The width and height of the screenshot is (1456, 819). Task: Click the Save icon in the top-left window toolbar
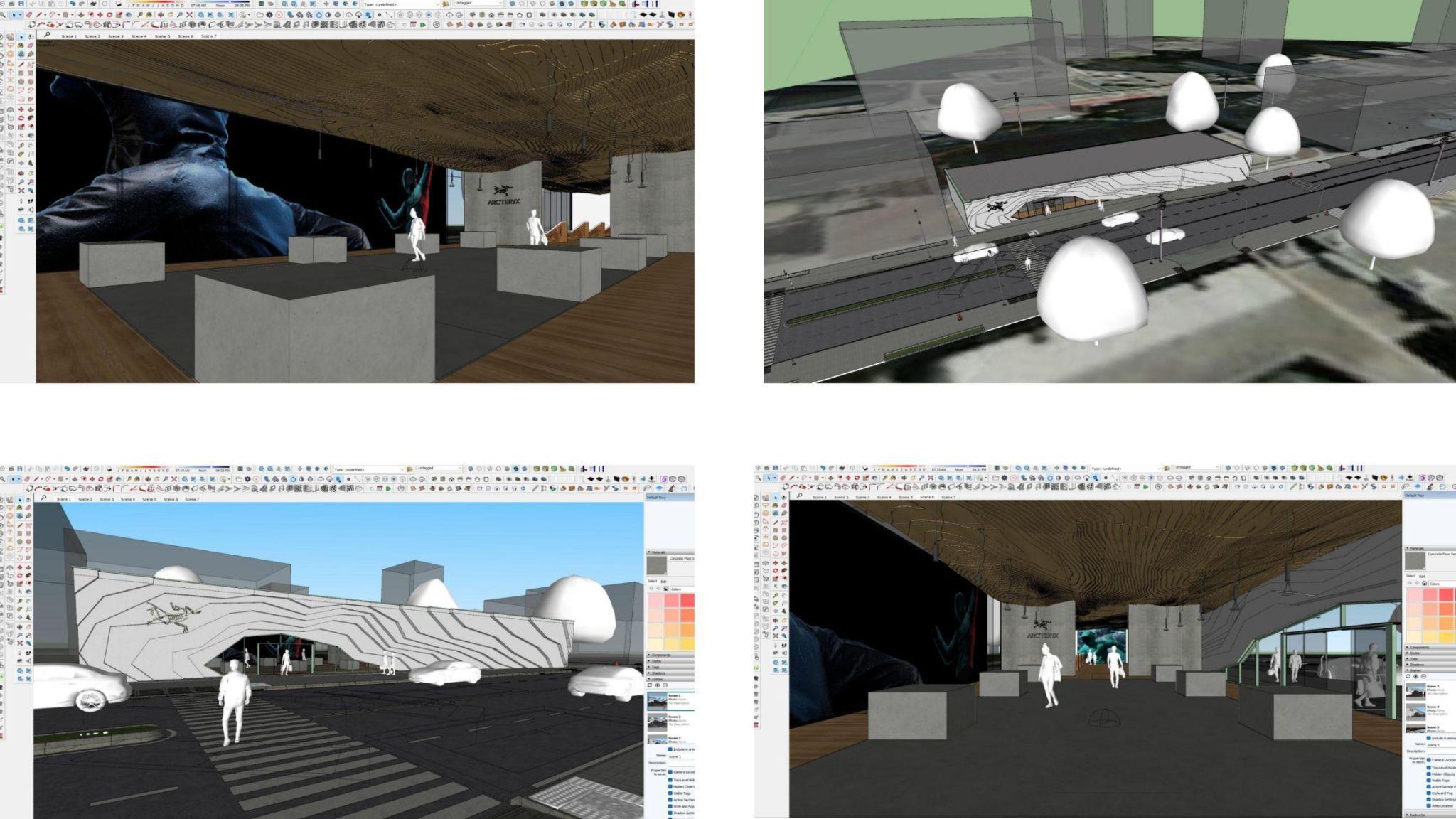coord(21,4)
